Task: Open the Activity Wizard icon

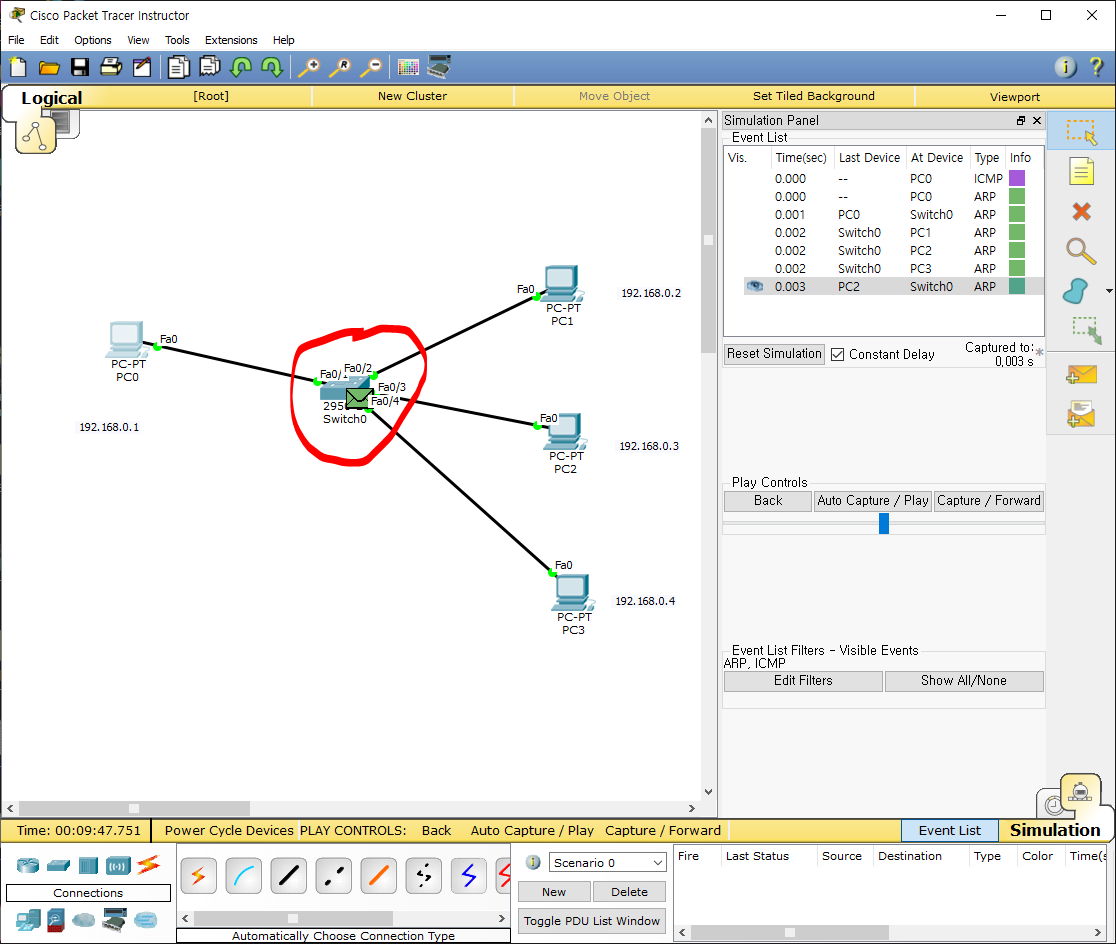Action: click(142, 68)
